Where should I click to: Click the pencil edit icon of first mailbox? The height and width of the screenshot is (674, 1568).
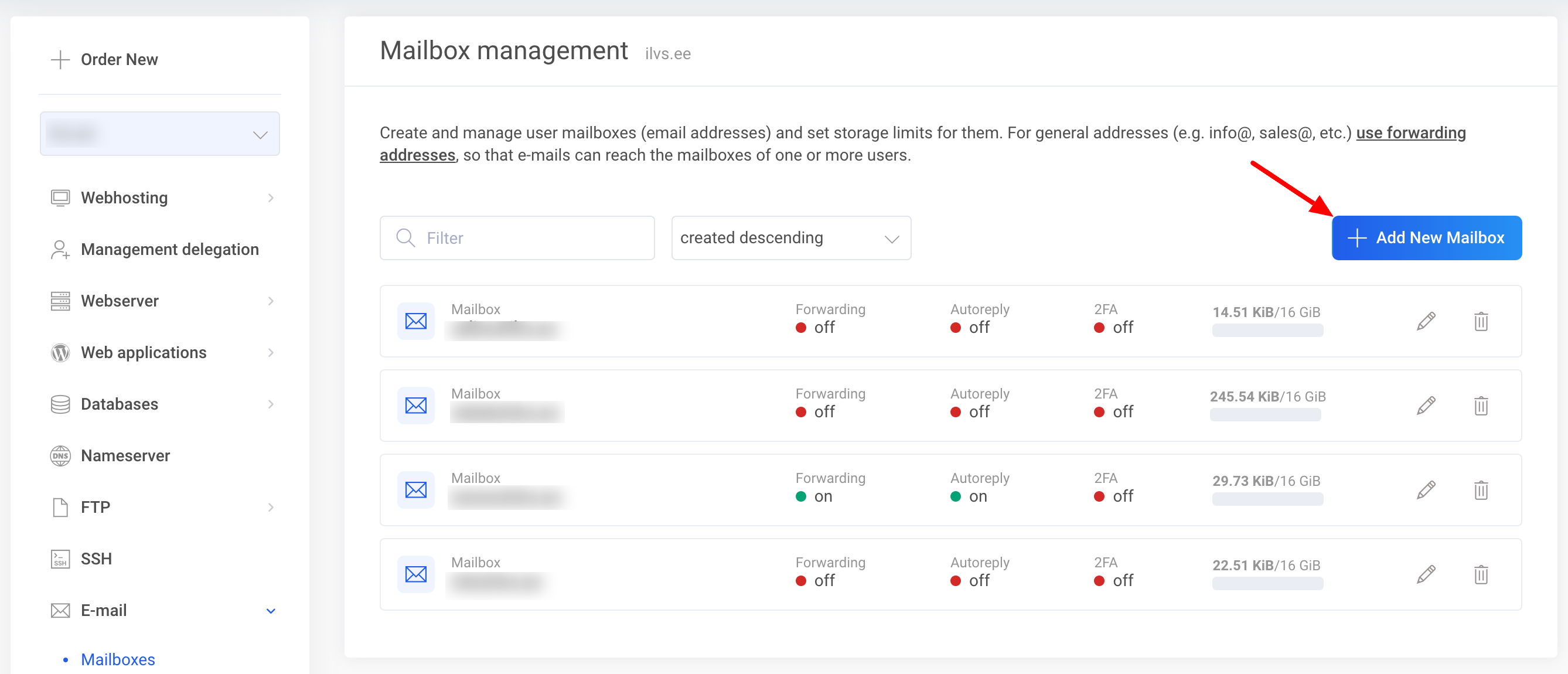click(1426, 321)
